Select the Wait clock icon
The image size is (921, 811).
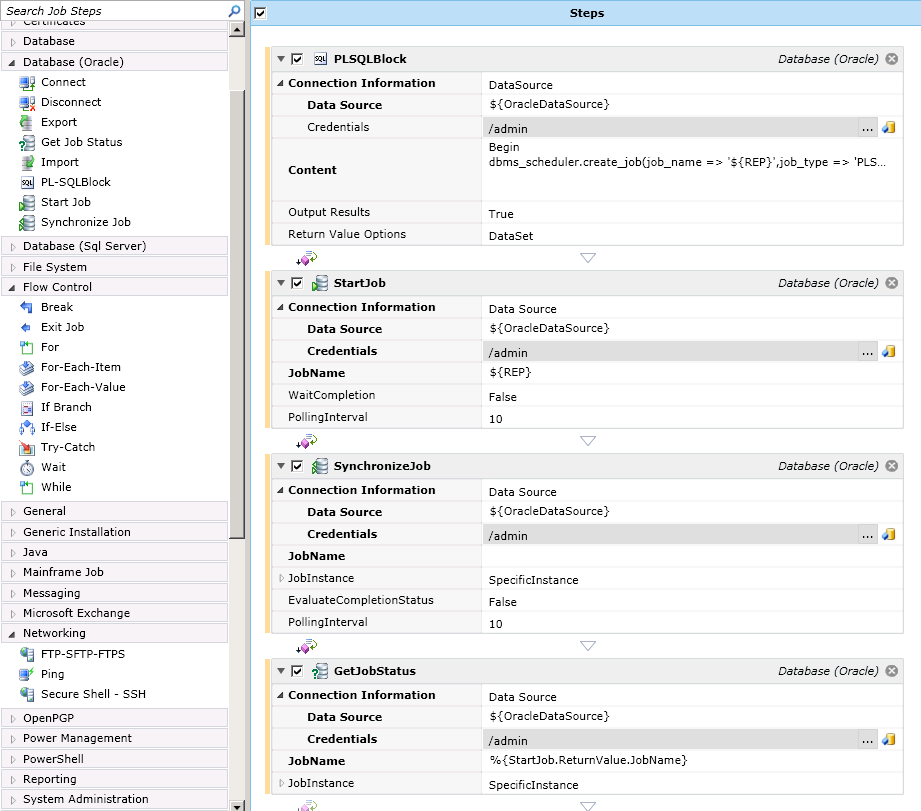tap(27, 467)
